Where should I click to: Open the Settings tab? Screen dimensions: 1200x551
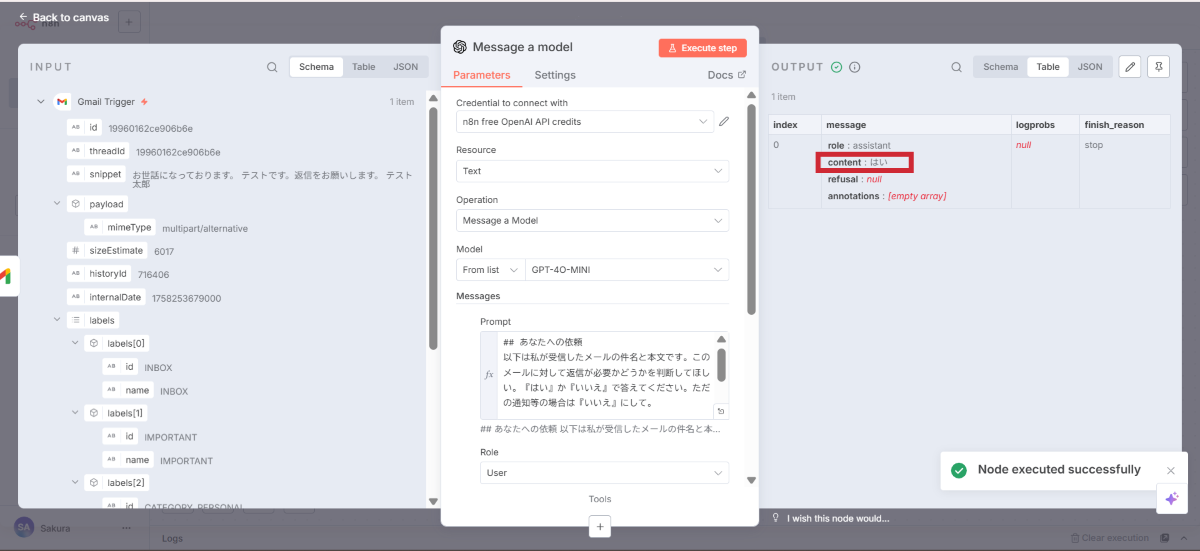tap(555, 75)
